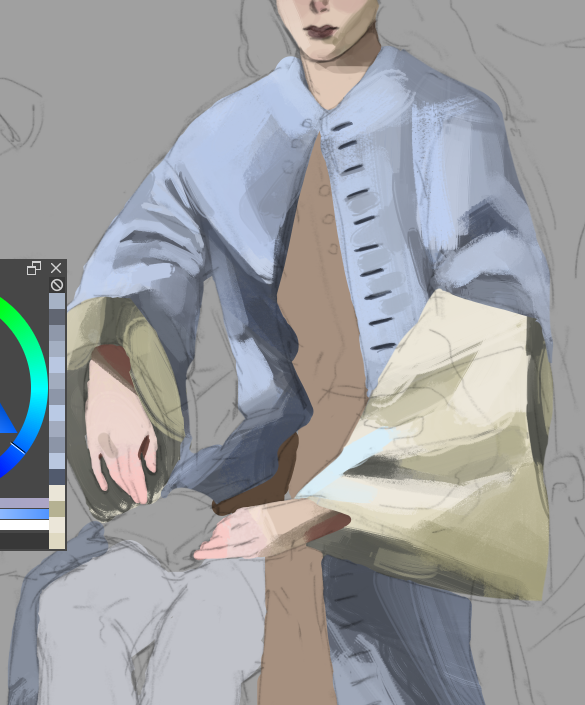The height and width of the screenshot is (705, 585).
Task: Pick the dark slate gray second swatch
Action: pos(57,317)
